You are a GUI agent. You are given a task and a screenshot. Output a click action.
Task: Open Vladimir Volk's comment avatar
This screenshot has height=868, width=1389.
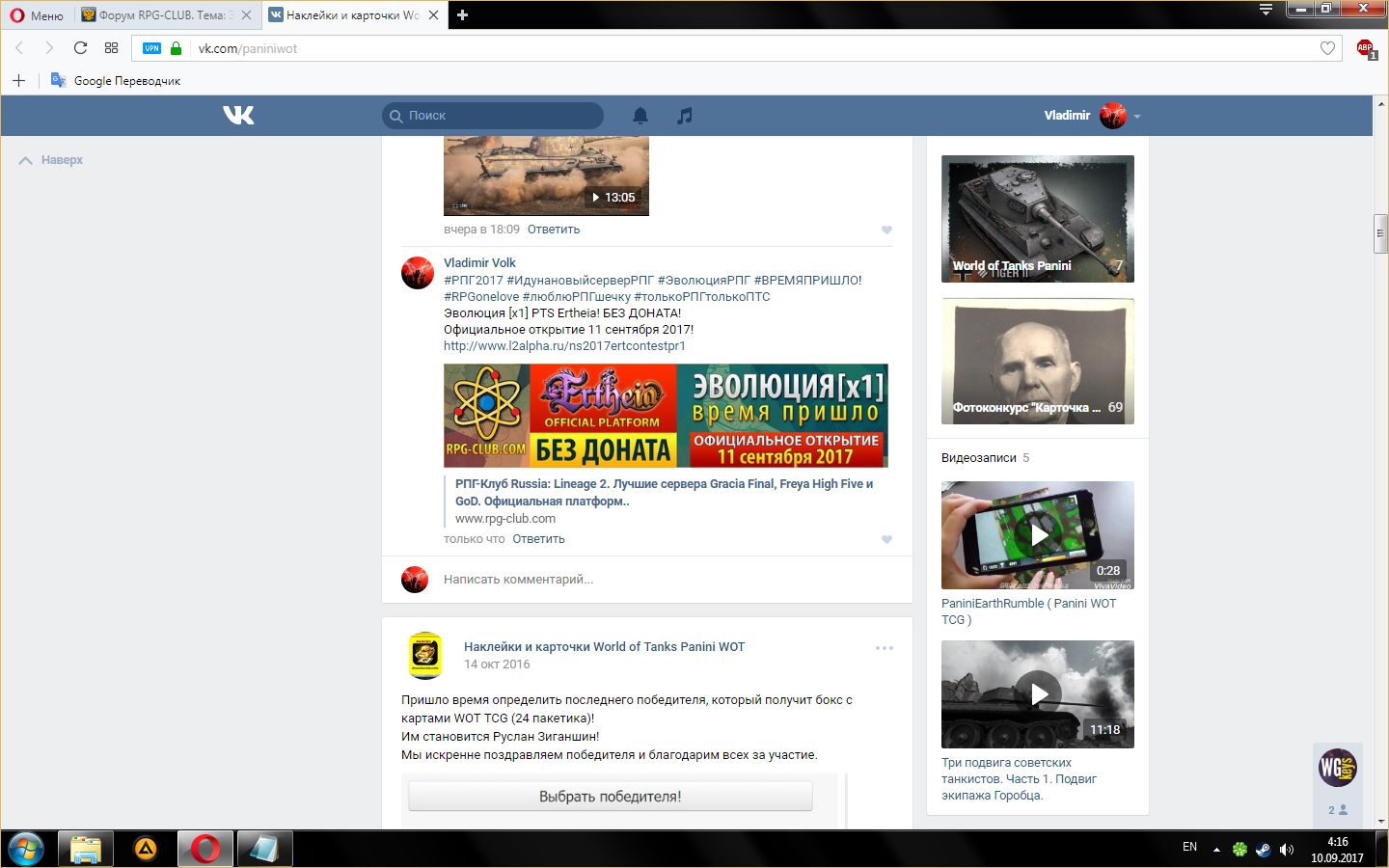click(418, 273)
